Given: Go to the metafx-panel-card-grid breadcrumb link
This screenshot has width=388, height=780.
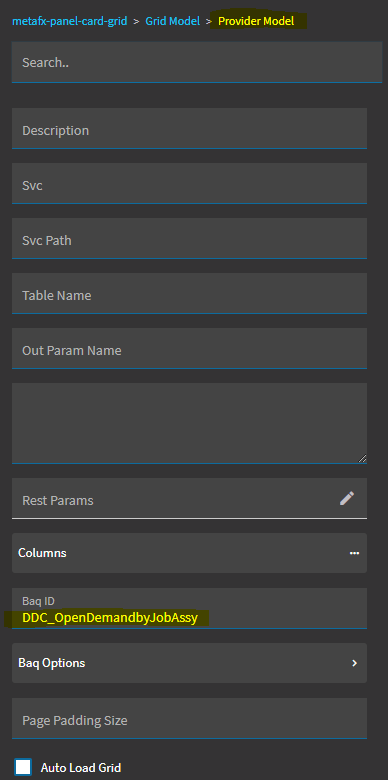Looking at the screenshot, I should click(70, 21).
